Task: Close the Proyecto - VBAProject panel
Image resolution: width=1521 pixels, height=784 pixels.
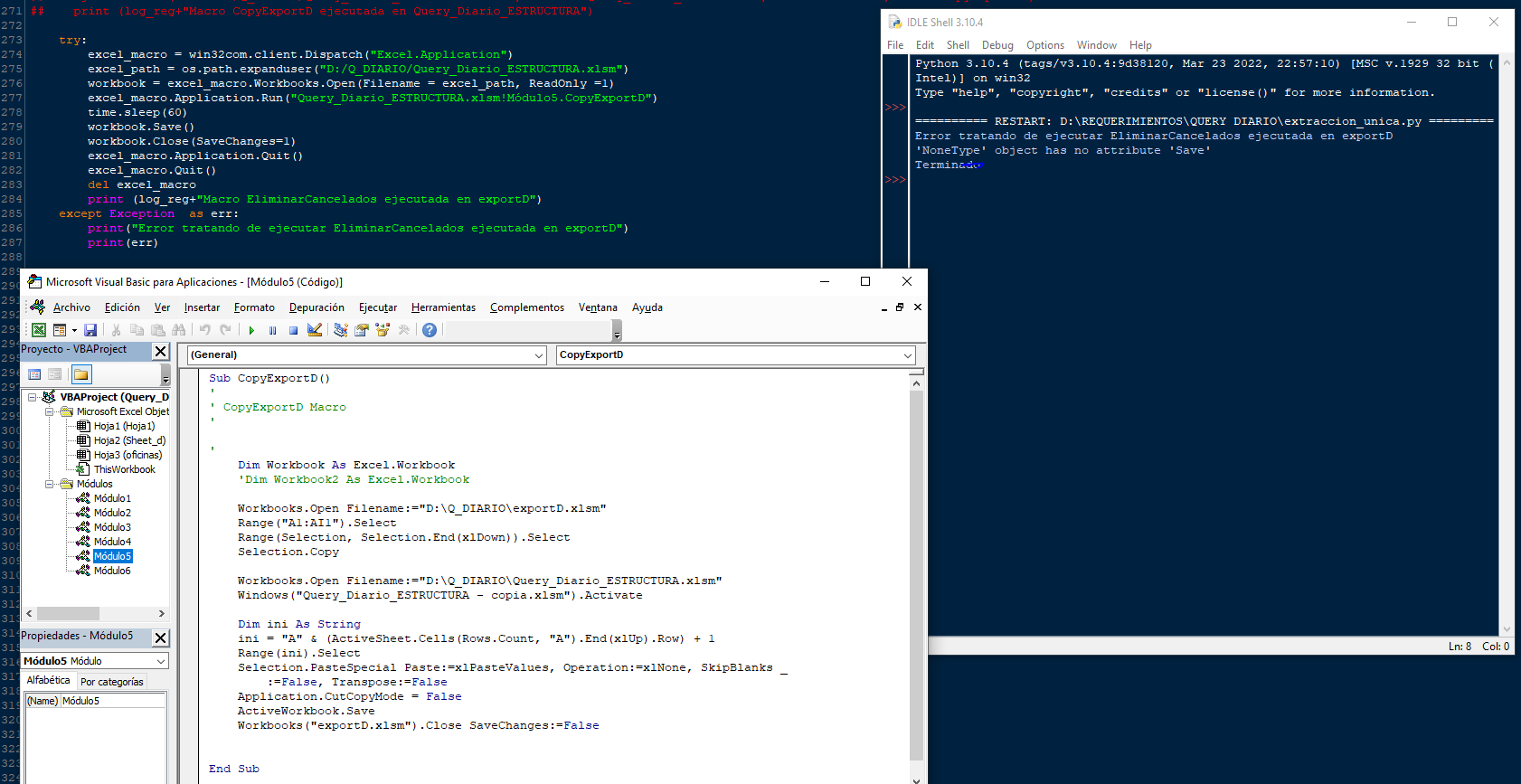Action: pos(160,351)
